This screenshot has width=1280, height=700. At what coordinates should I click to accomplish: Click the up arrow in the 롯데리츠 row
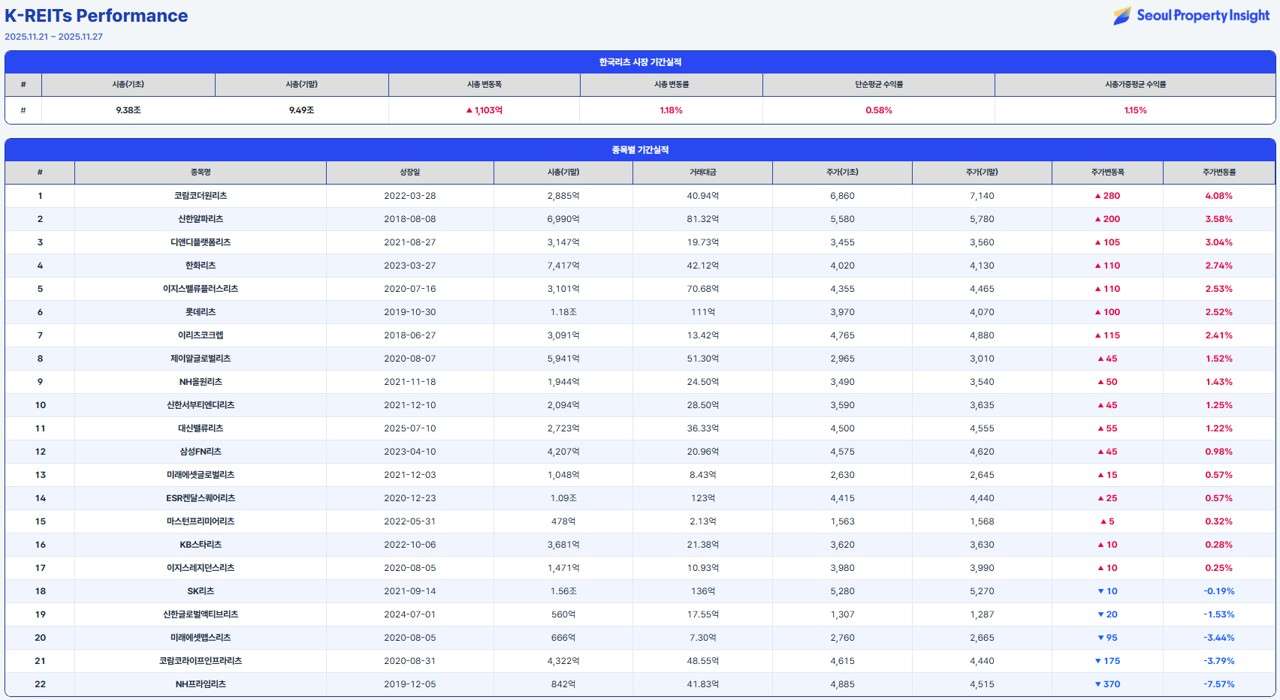point(1097,312)
